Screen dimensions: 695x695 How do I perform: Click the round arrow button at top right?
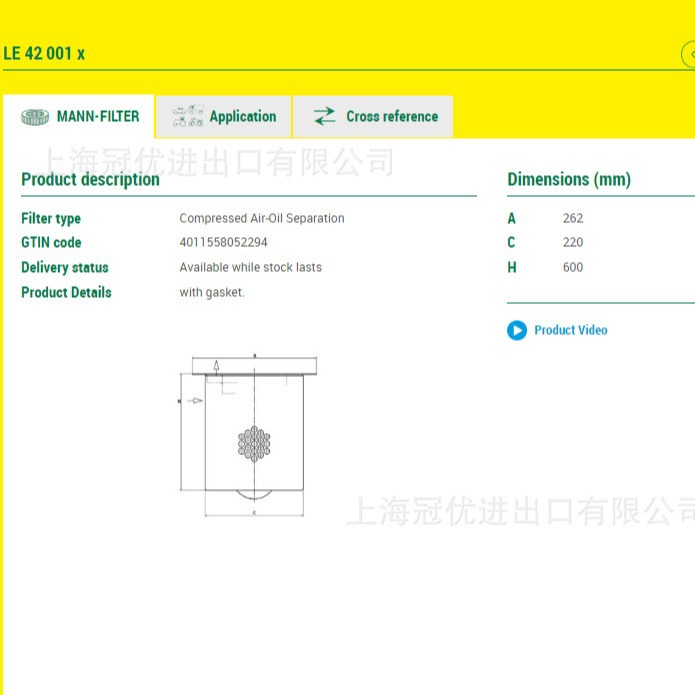pyautogui.click(x=688, y=54)
